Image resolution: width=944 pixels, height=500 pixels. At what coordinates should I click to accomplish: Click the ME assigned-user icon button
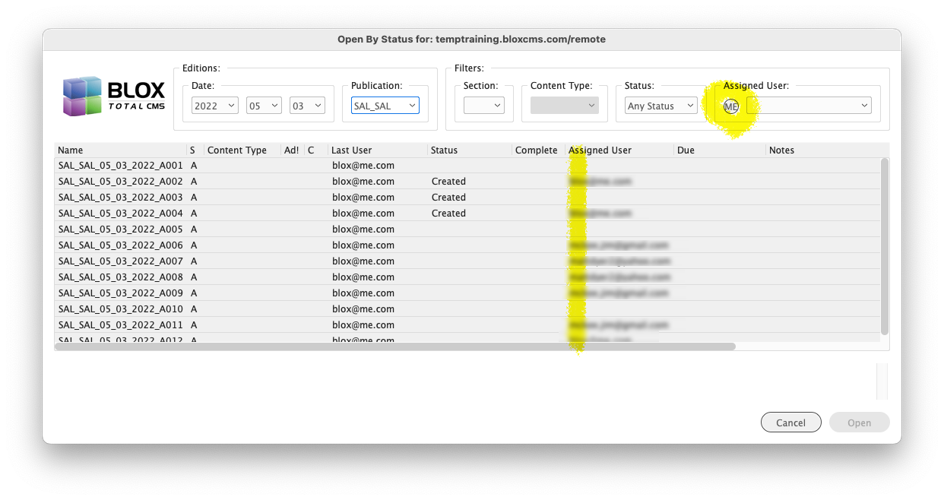tap(730, 106)
